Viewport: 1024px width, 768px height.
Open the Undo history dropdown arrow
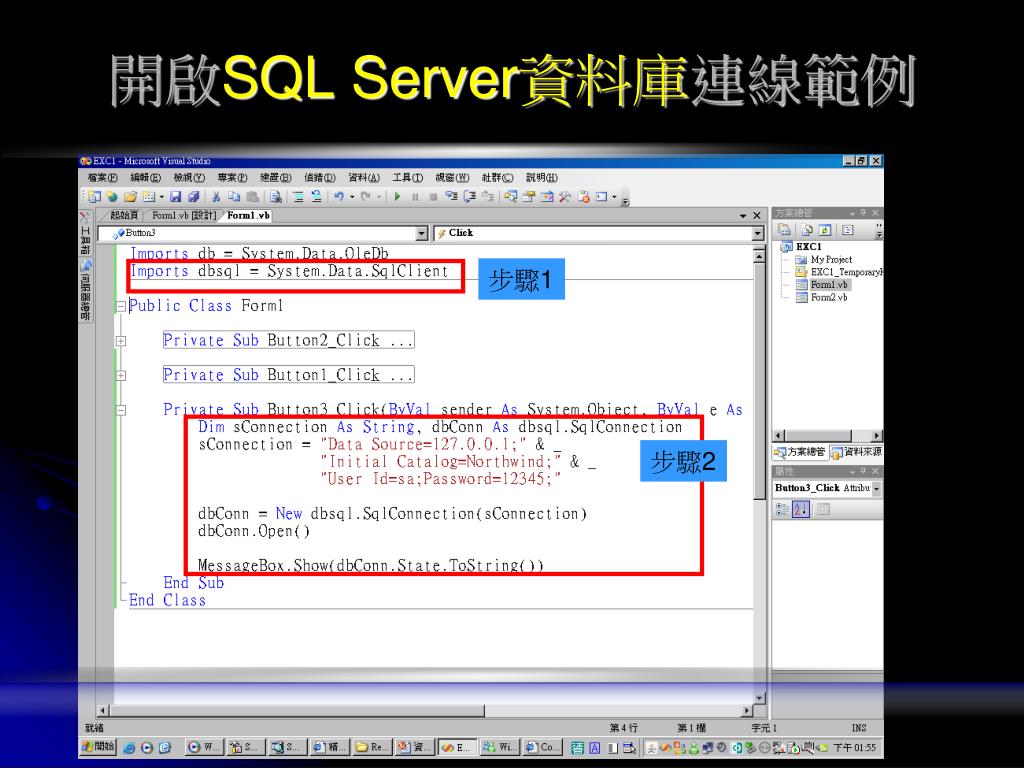click(352, 197)
